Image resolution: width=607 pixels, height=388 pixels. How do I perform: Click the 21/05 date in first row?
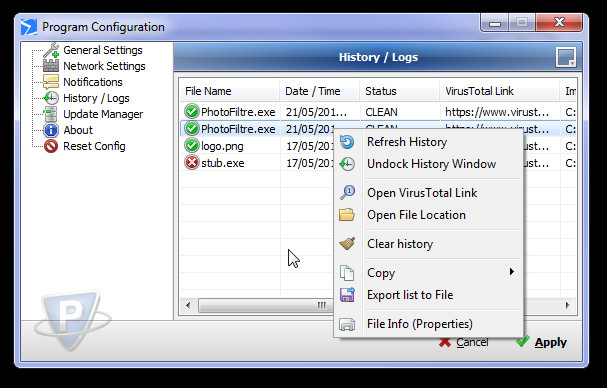(x=317, y=112)
